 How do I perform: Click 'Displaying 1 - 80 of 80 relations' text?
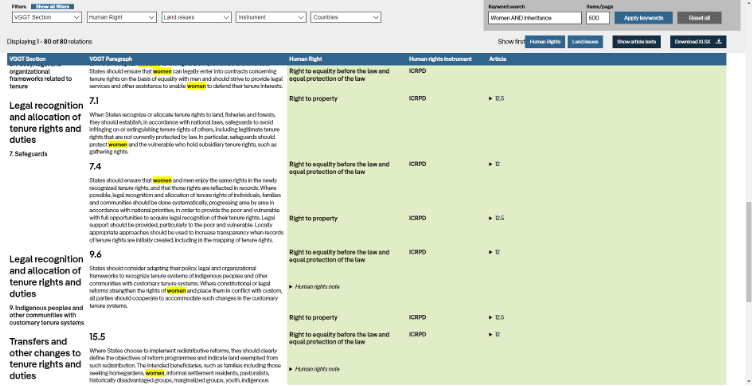[x=49, y=42]
